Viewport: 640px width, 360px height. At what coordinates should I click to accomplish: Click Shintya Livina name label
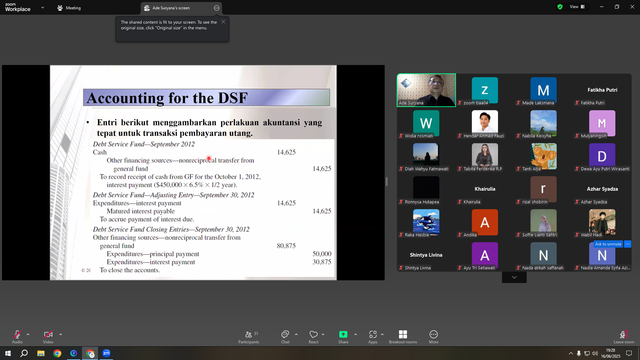(418, 268)
